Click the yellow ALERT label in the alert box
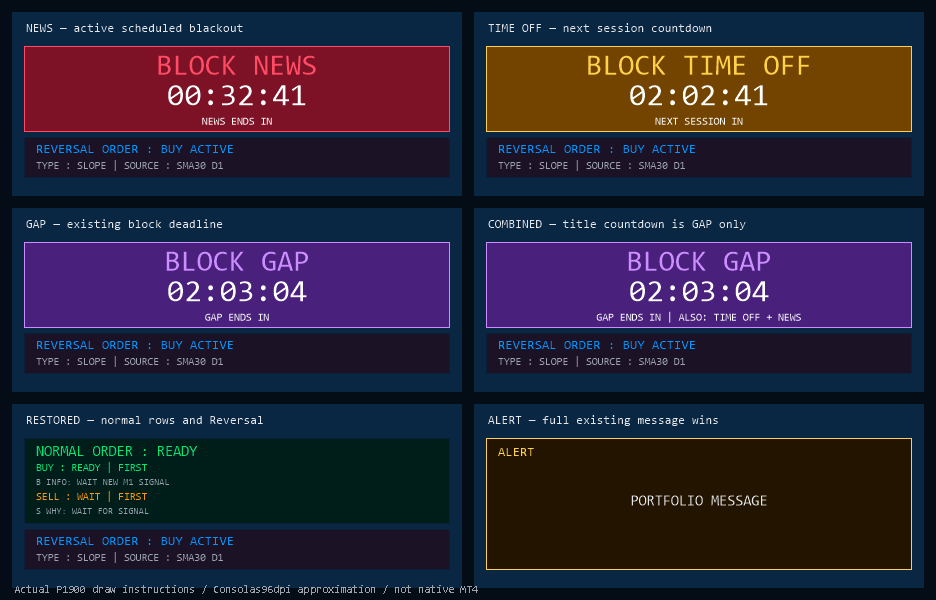Screen dimensions: 936x600 pyautogui.click(x=516, y=452)
